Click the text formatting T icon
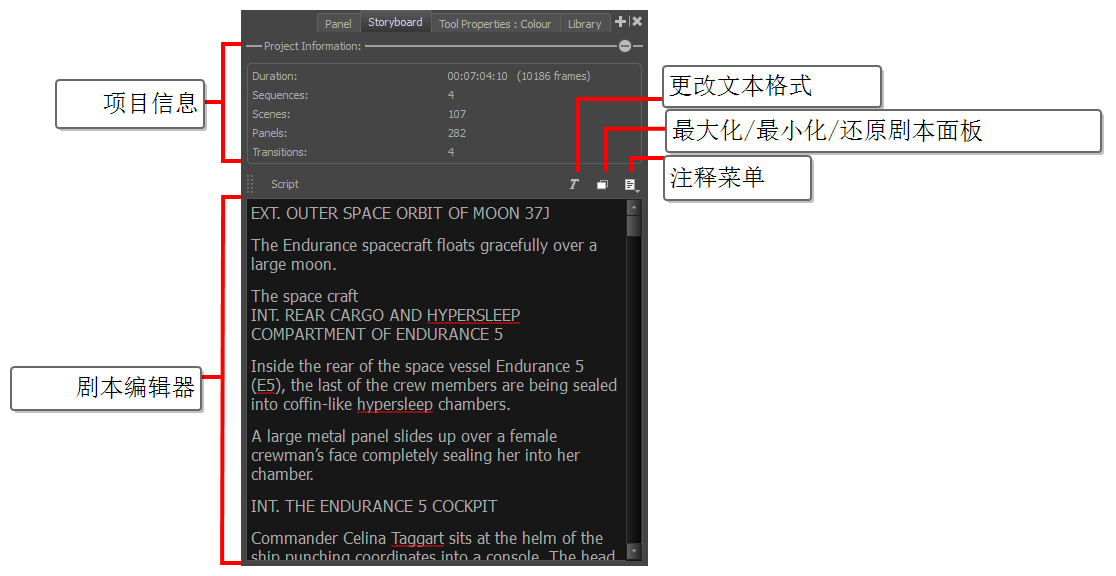The width and height of the screenshot is (1116, 576). [x=574, y=185]
